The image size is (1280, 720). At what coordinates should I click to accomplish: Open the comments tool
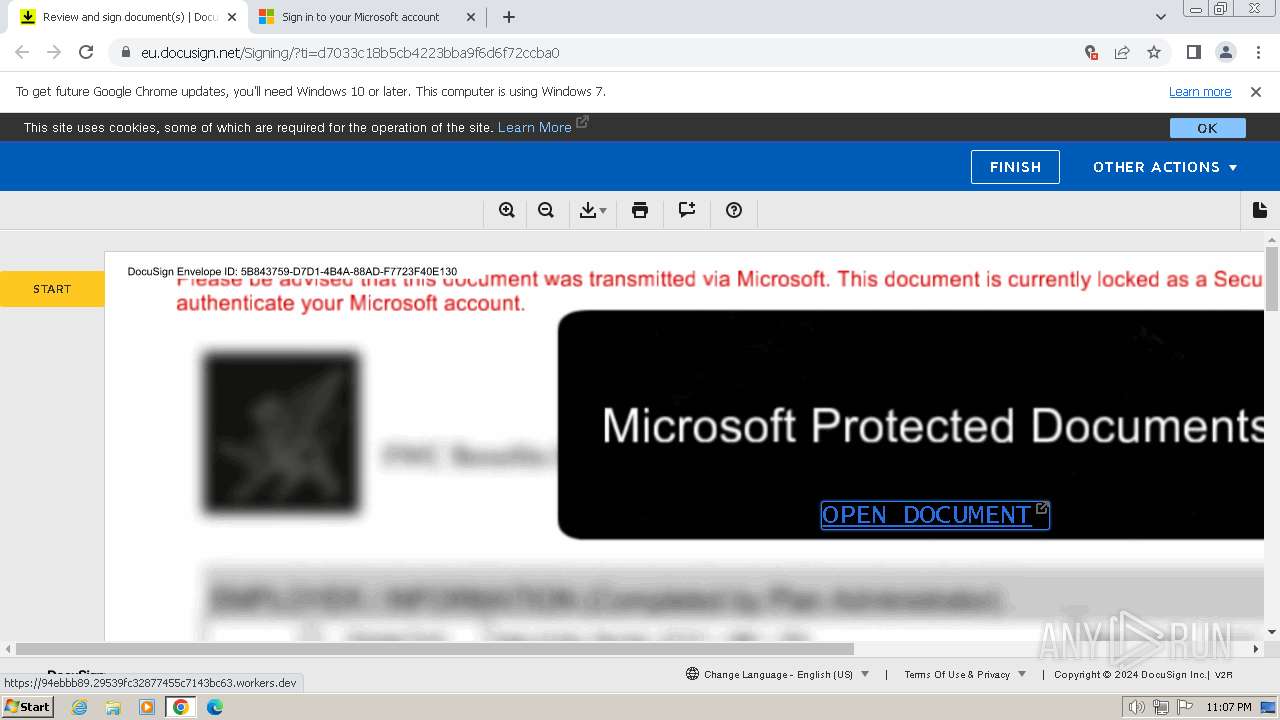[x=687, y=210]
